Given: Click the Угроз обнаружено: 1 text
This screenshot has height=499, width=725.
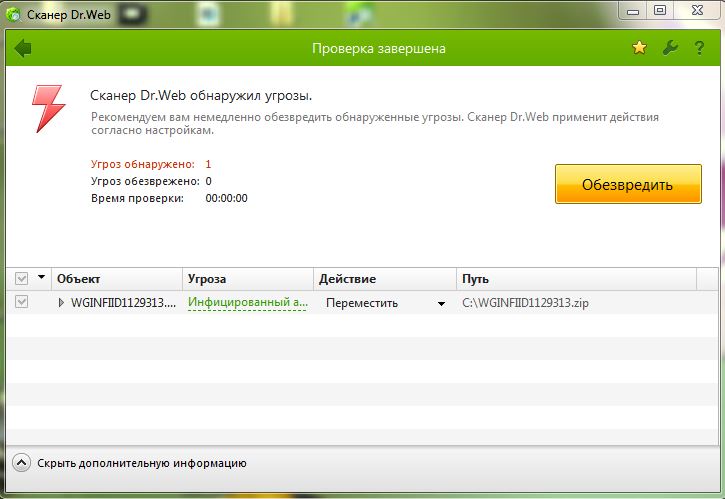Looking at the screenshot, I should (151, 164).
